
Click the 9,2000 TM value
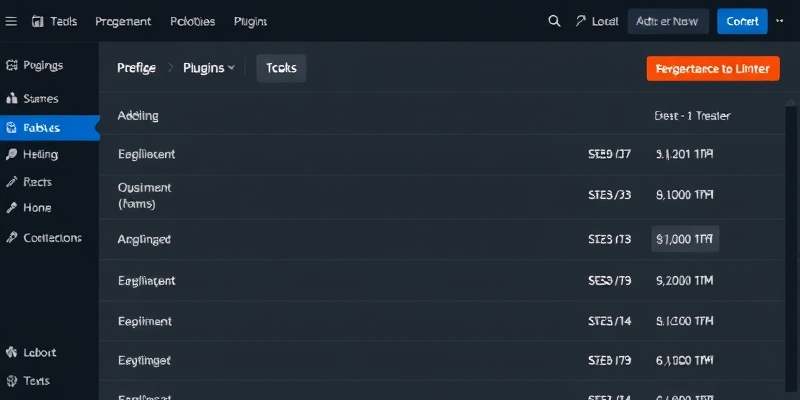[x=684, y=280]
